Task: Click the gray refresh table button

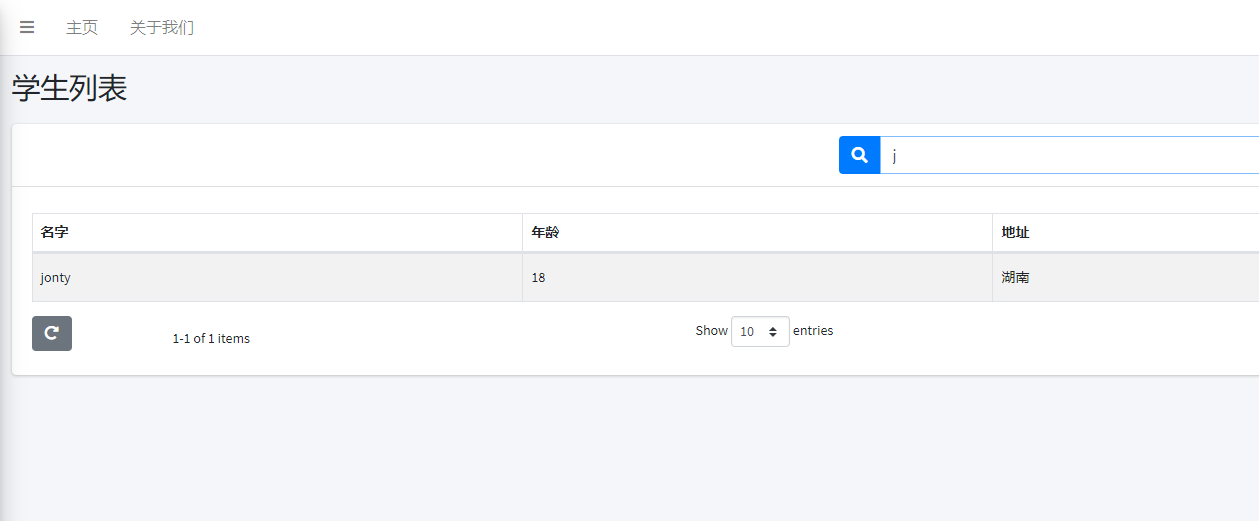Action: coord(52,333)
